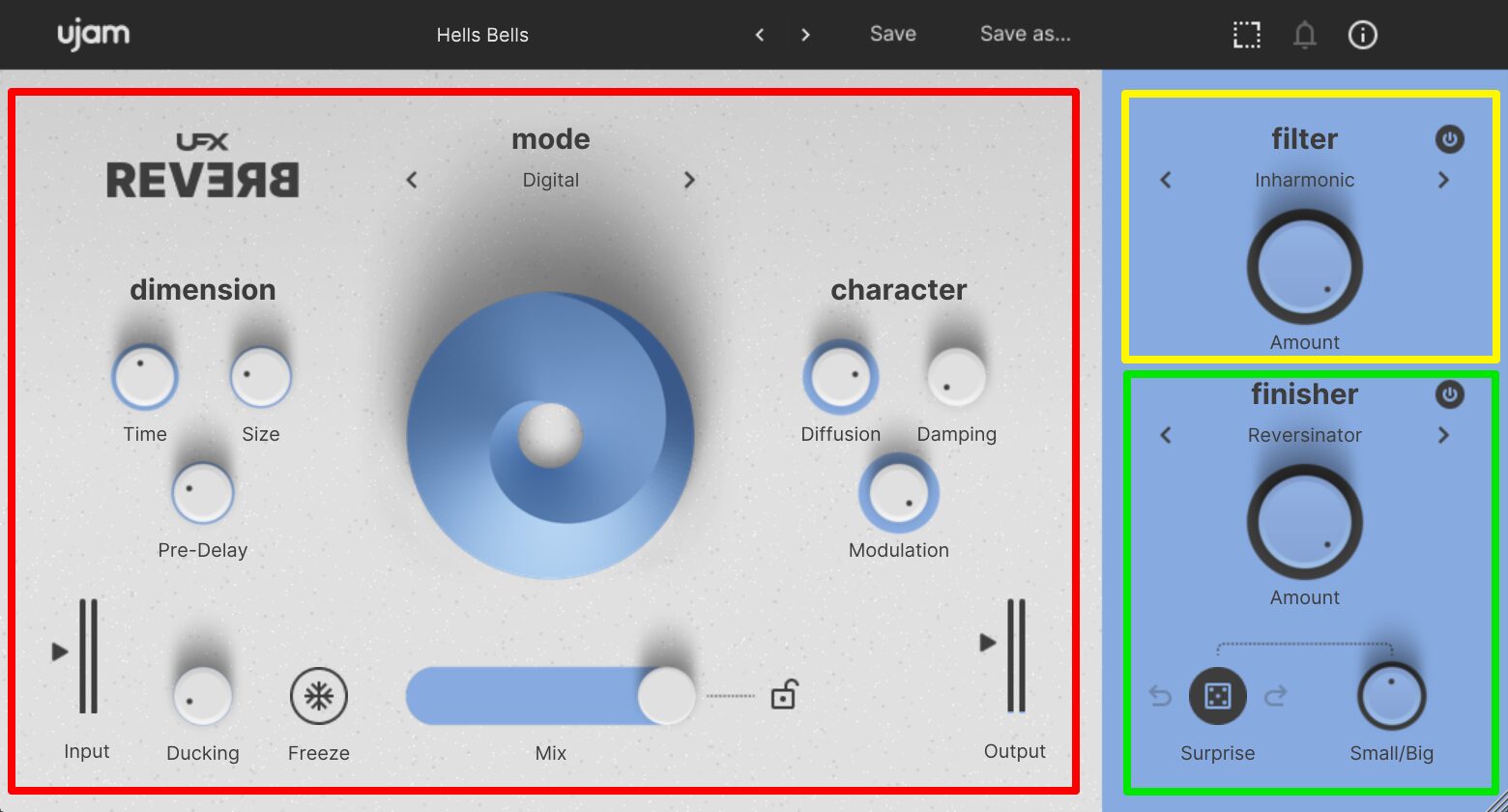This screenshot has width=1508, height=812.
Task: Open the preset name Hells Bells
Action: click(x=482, y=35)
